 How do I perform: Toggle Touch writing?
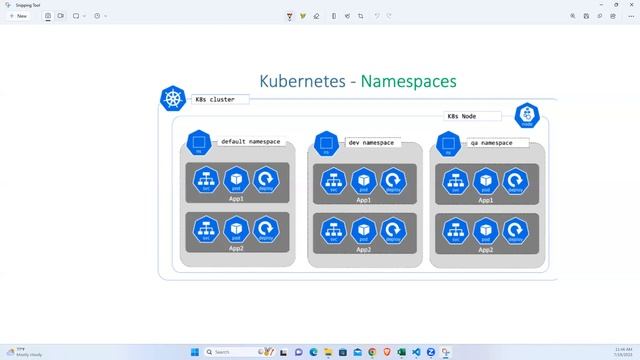coord(347,16)
